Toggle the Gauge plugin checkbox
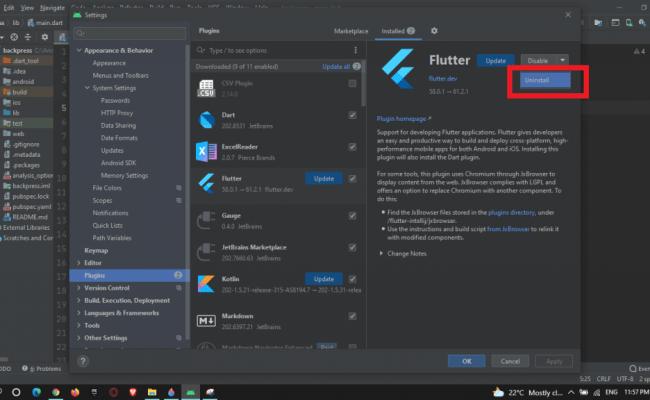The image size is (650, 400). [352, 216]
